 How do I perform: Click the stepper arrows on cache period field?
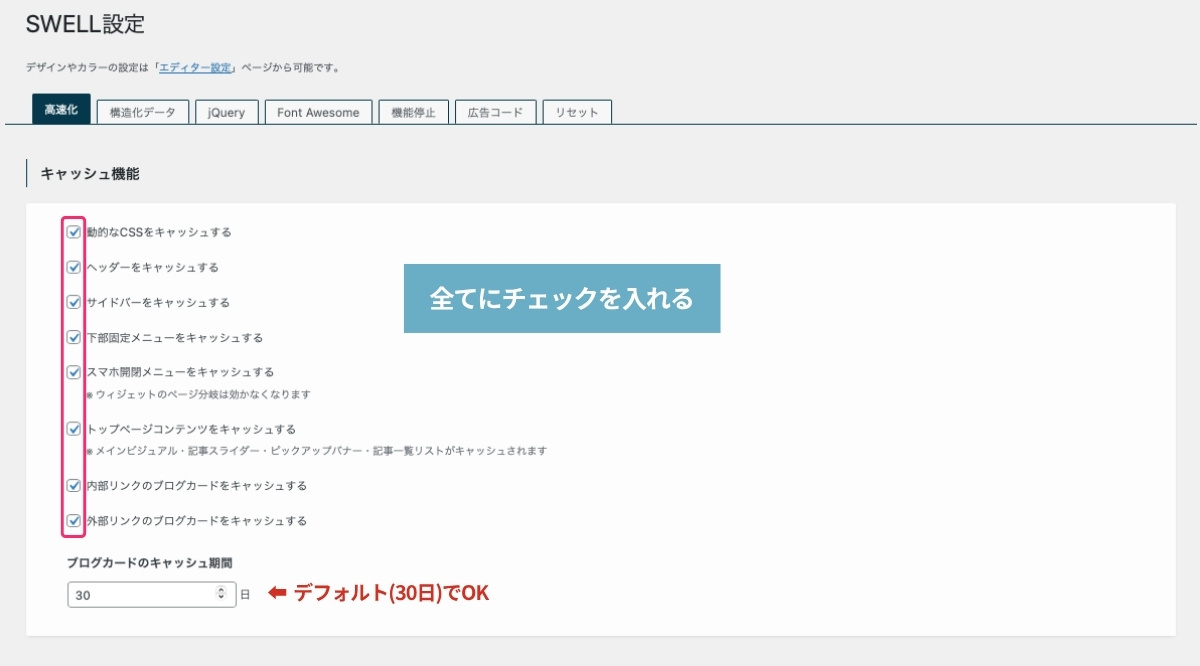coord(221,595)
